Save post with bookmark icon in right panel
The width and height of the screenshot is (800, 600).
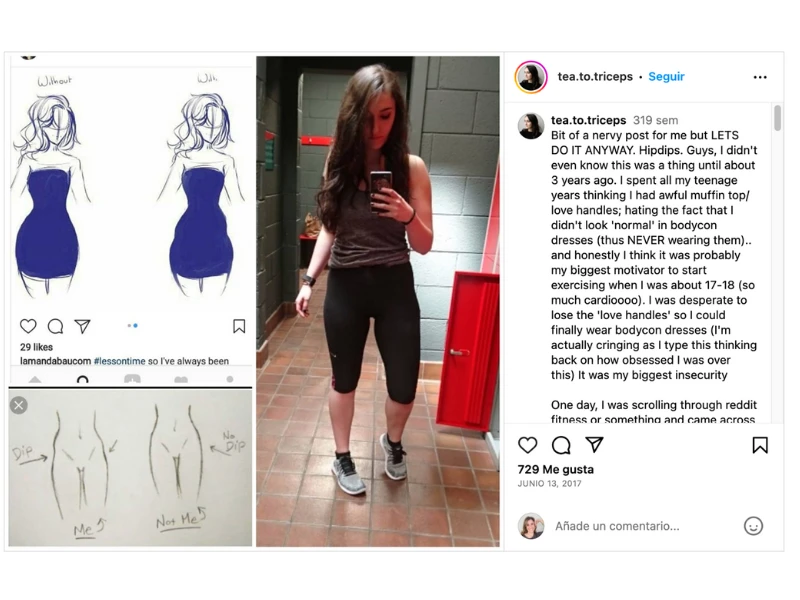(x=760, y=445)
